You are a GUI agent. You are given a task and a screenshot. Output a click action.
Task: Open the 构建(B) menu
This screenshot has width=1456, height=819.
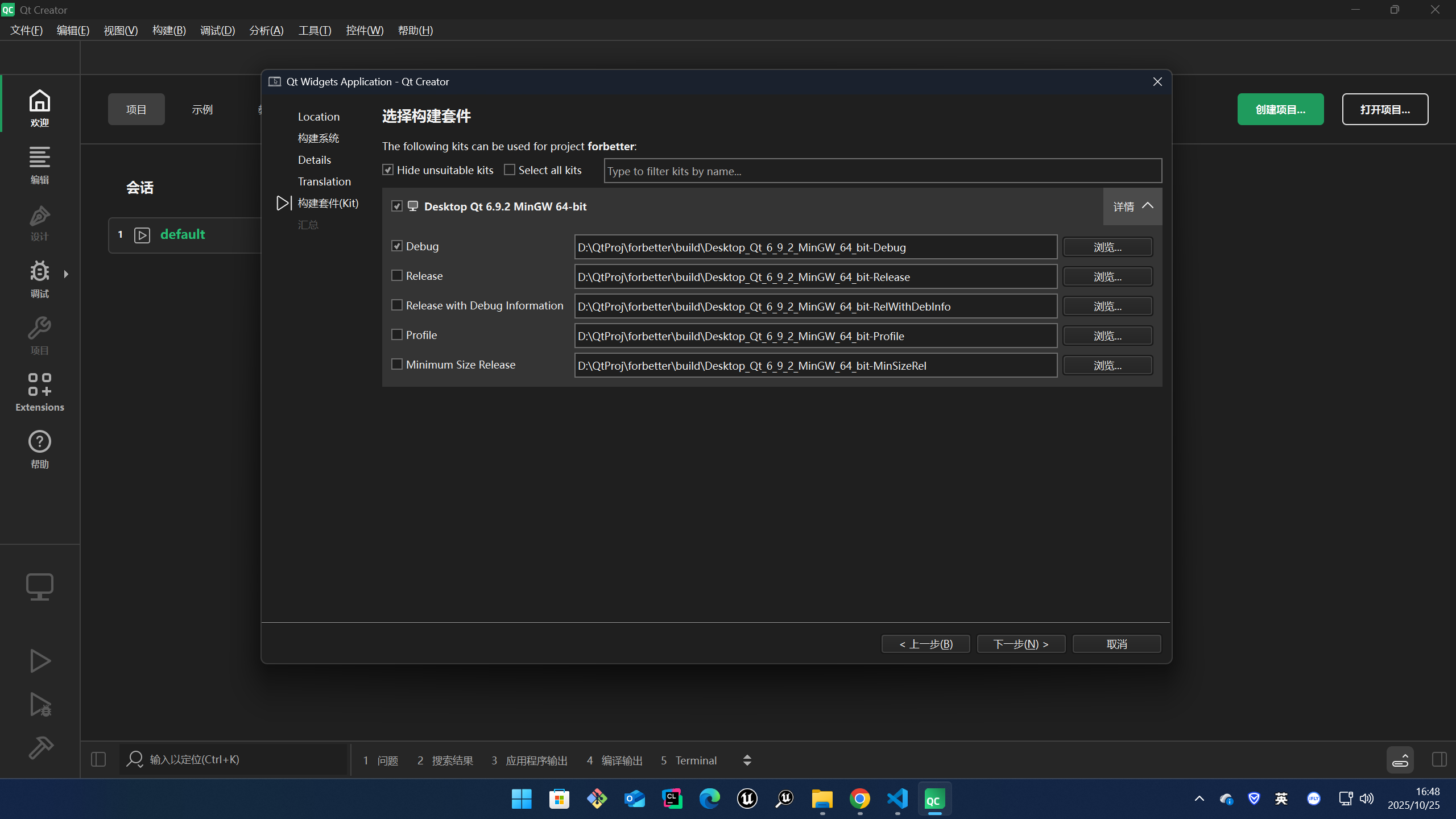point(169,31)
